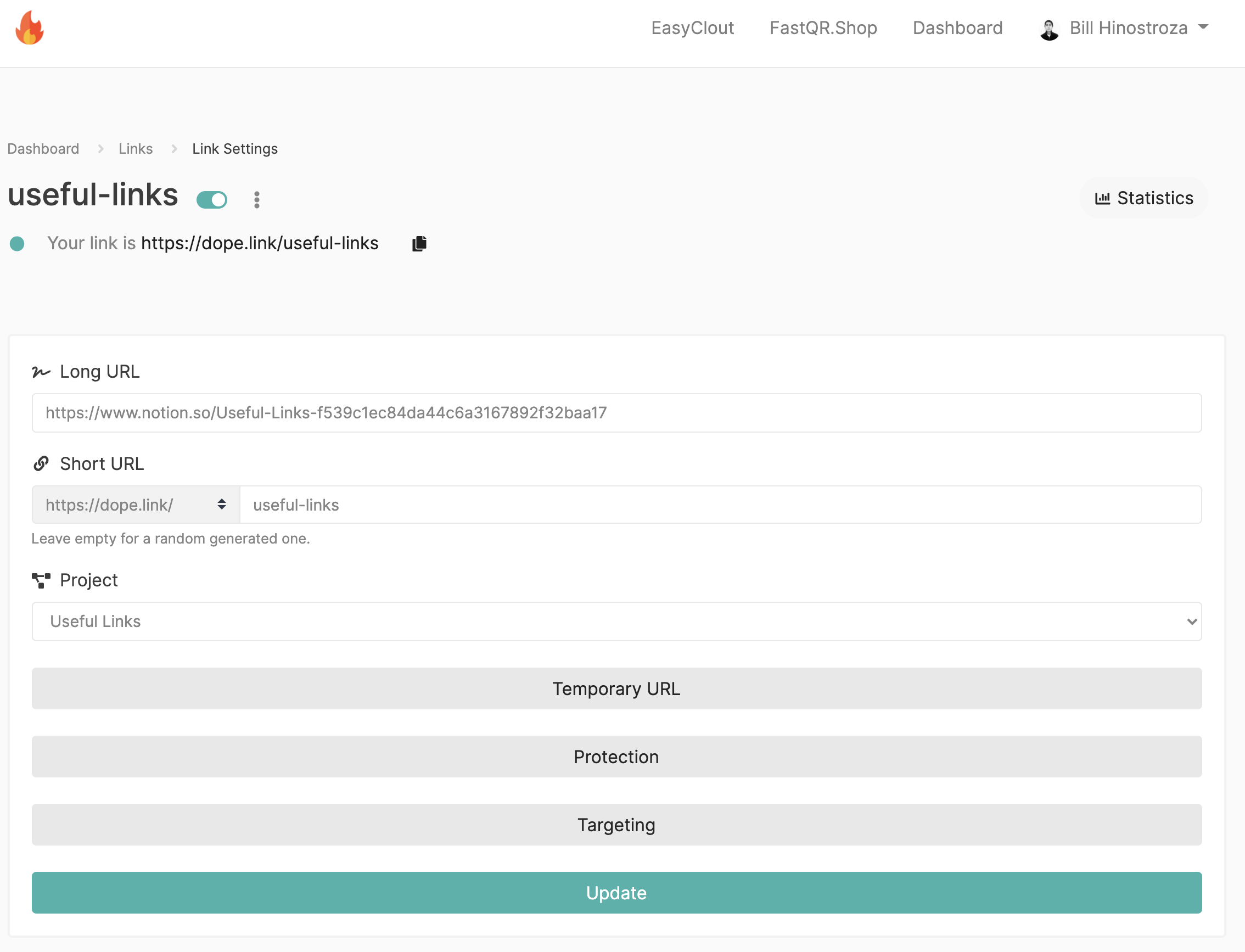Click the Update button
Image resolution: width=1245 pixels, height=952 pixels.
(x=616, y=893)
